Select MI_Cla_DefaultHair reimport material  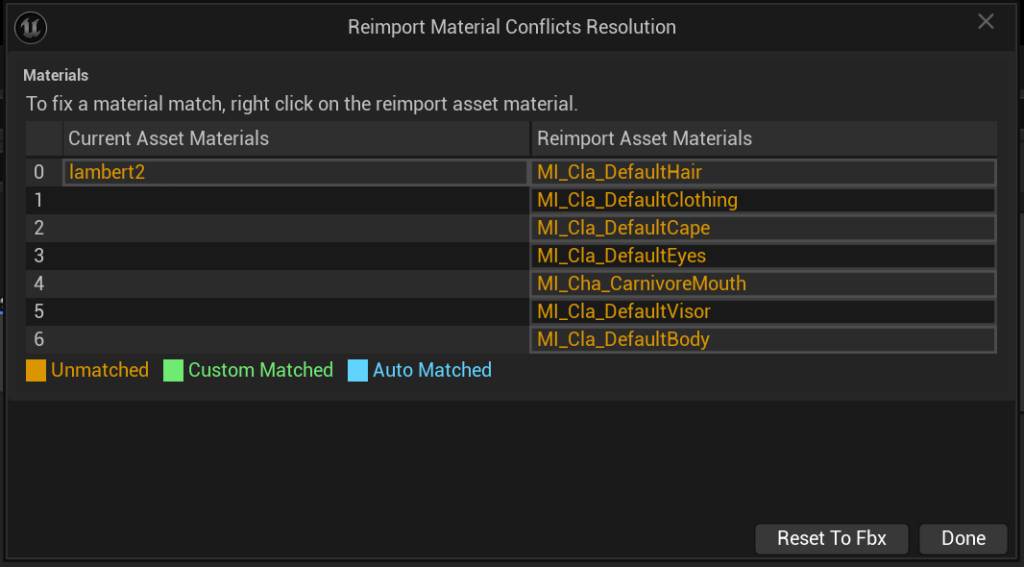[x=763, y=172]
